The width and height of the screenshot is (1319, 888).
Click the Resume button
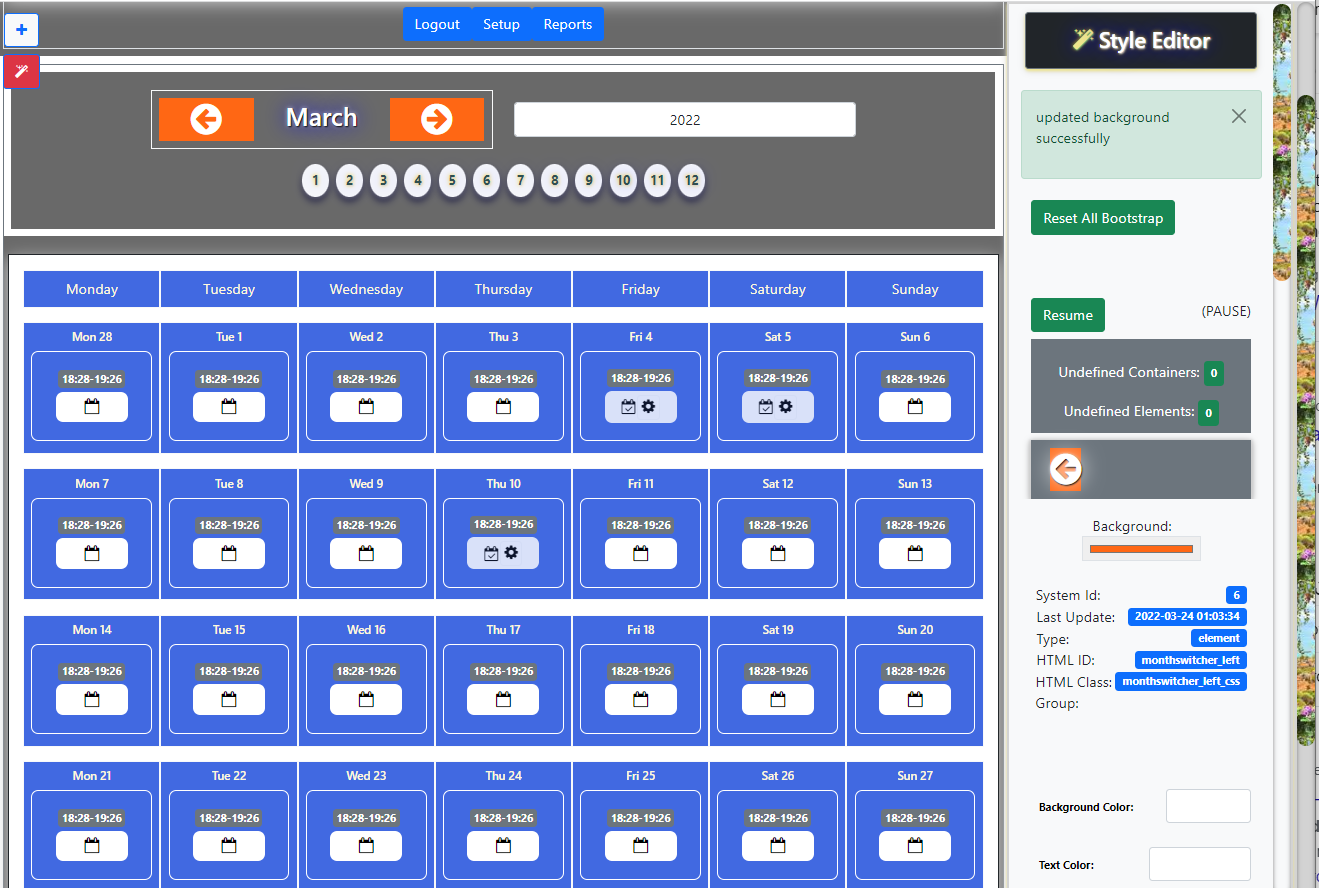pos(1068,315)
